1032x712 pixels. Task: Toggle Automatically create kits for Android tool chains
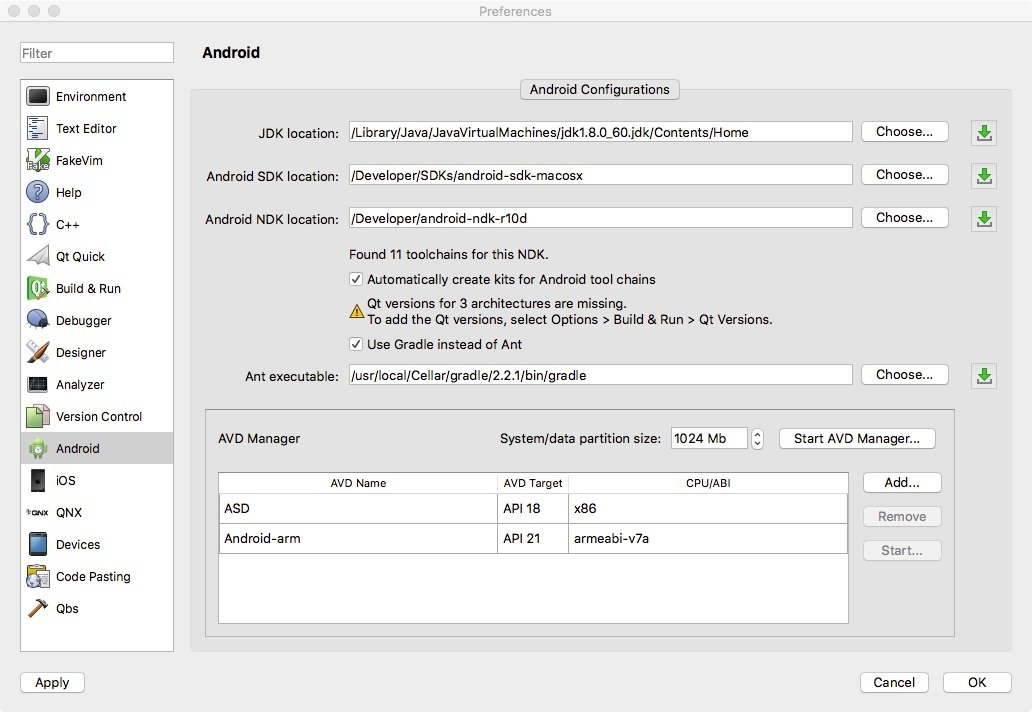point(356,279)
